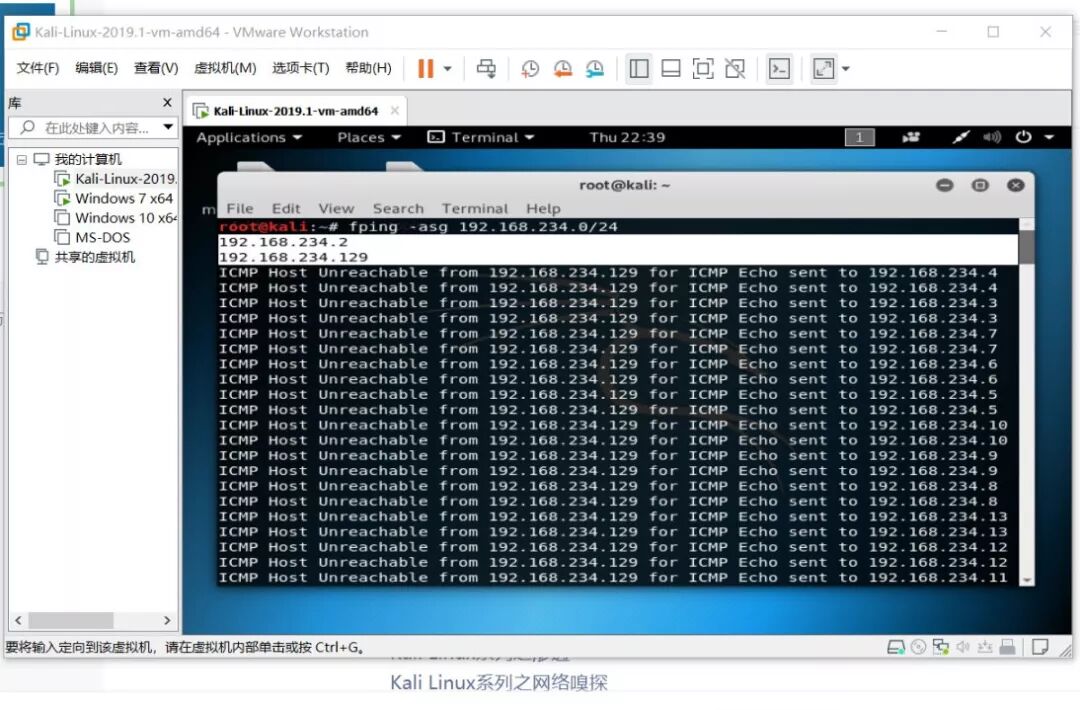
Task: Collapse the 我的计算机 tree node
Action: coord(21,160)
